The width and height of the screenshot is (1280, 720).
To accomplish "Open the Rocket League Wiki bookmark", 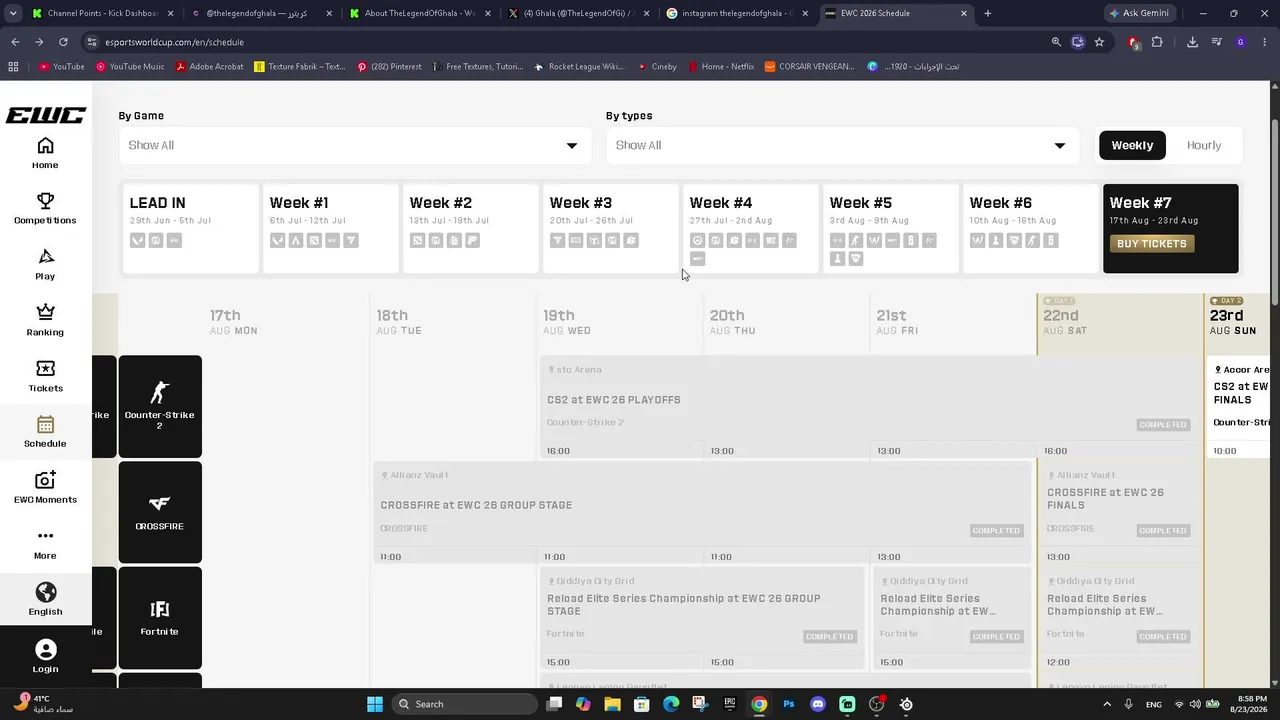I will click(579, 66).
